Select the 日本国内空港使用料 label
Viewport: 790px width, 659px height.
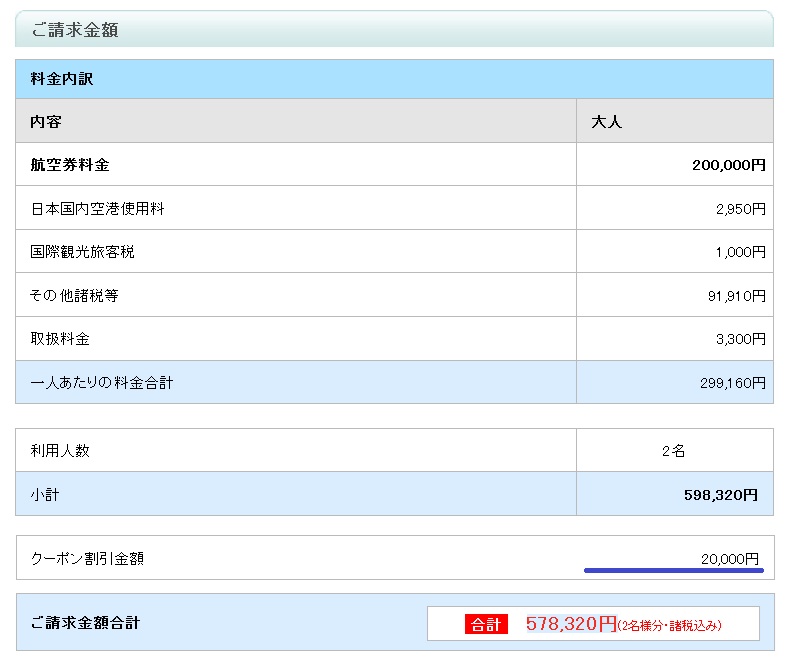click(x=97, y=209)
